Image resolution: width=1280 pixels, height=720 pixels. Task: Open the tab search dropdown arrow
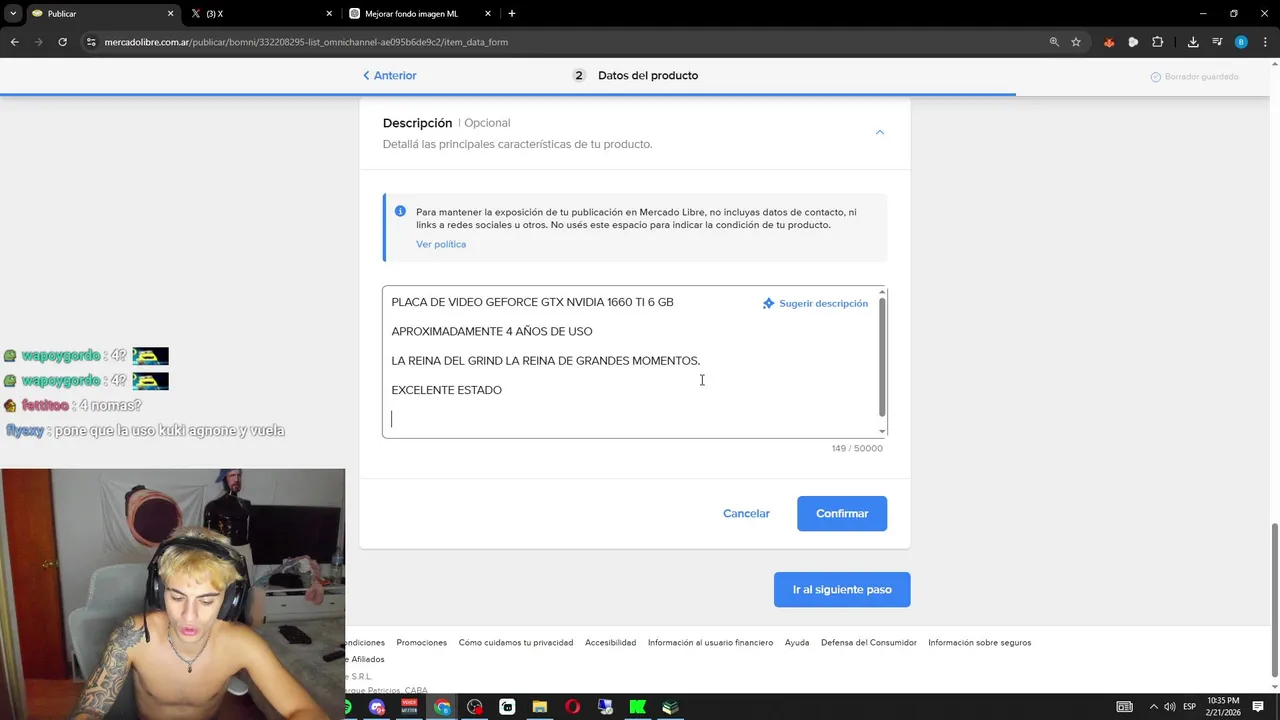pyautogui.click(x=13, y=14)
